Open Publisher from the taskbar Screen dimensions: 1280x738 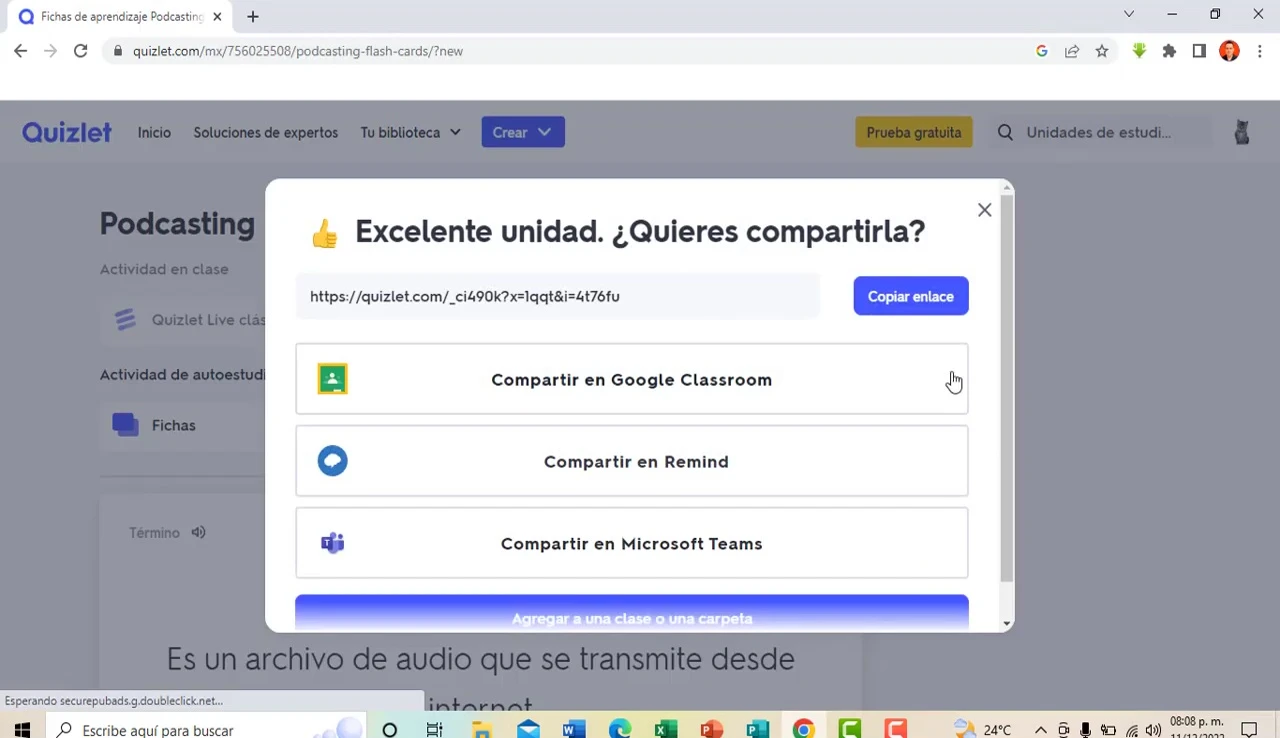pos(758,729)
